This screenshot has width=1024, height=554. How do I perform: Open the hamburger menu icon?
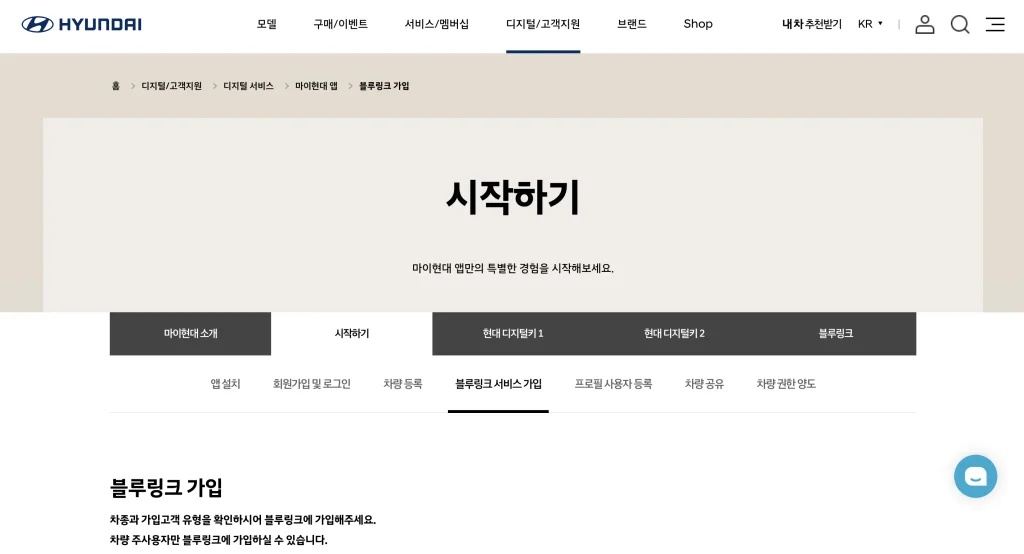pyautogui.click(x=995, y=24)
